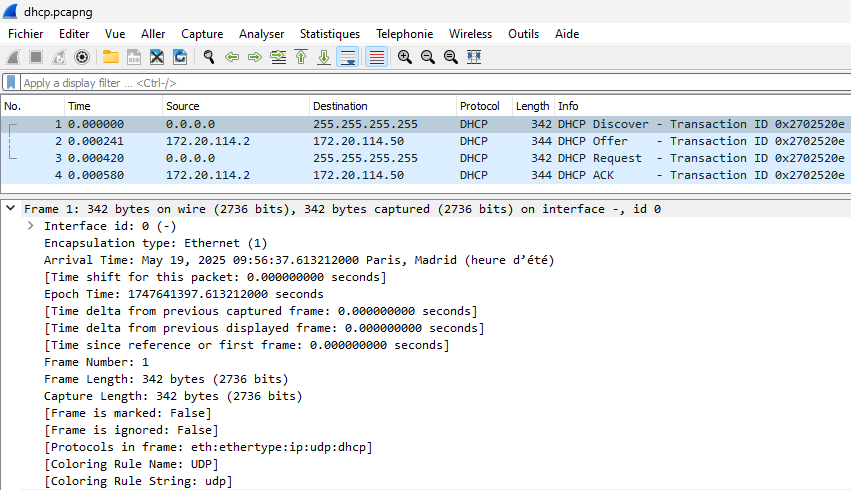
Task: Open the Aide menu
Action: click(567, 34)
